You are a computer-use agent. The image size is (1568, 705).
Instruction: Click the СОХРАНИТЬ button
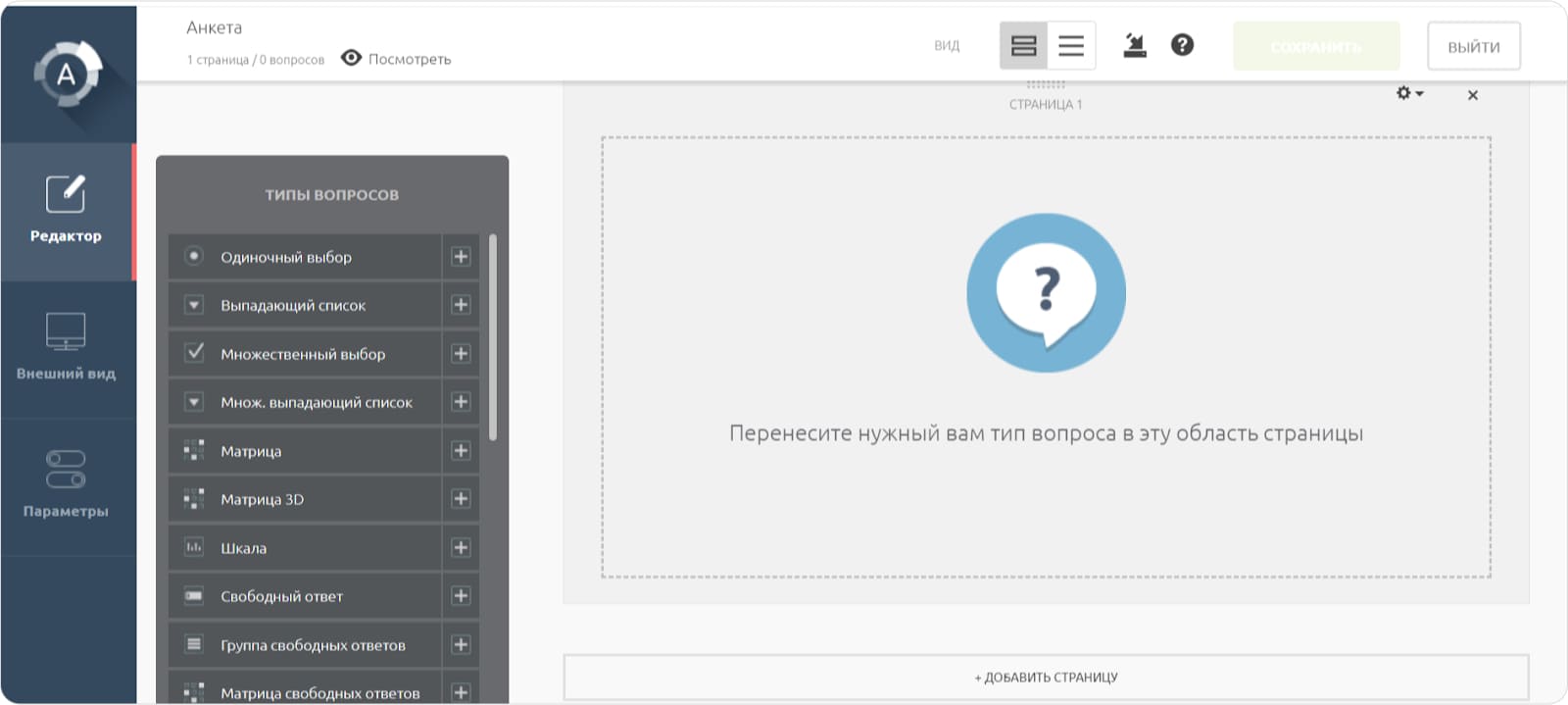click(x=1316, y=46)
